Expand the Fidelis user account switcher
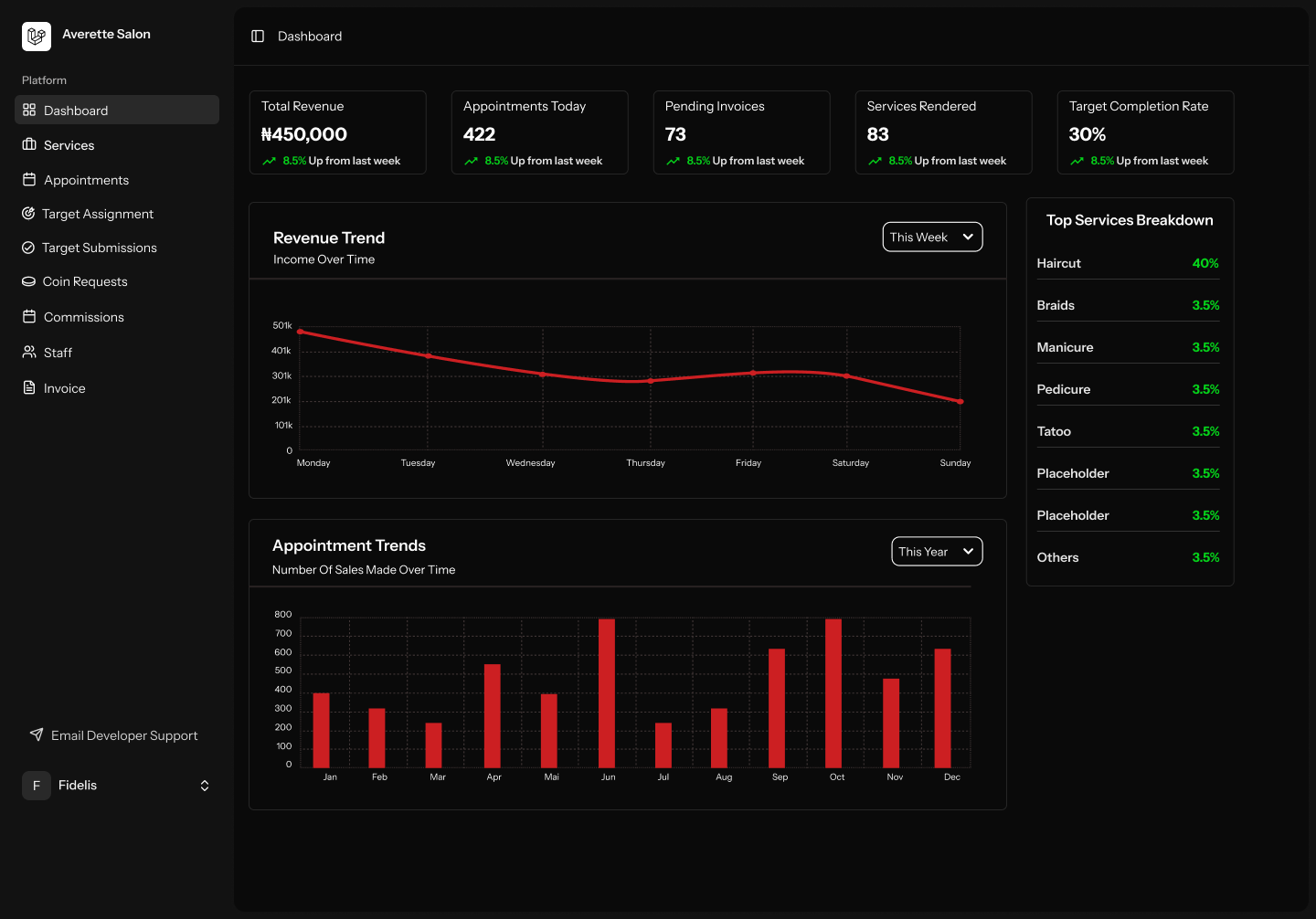 pyautogui.click(x=204, y=786)
